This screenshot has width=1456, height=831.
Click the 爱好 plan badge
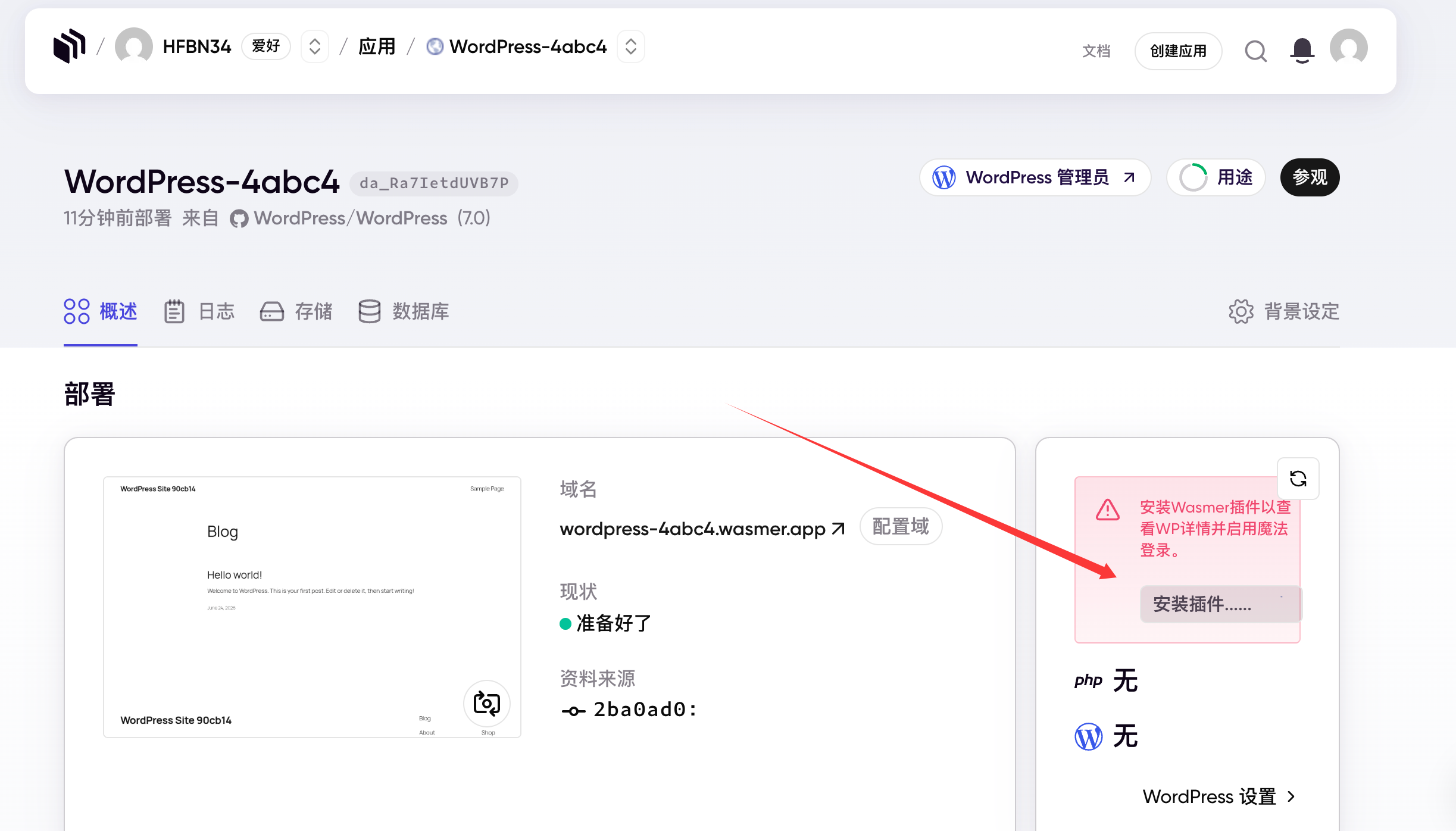(265, 46)
